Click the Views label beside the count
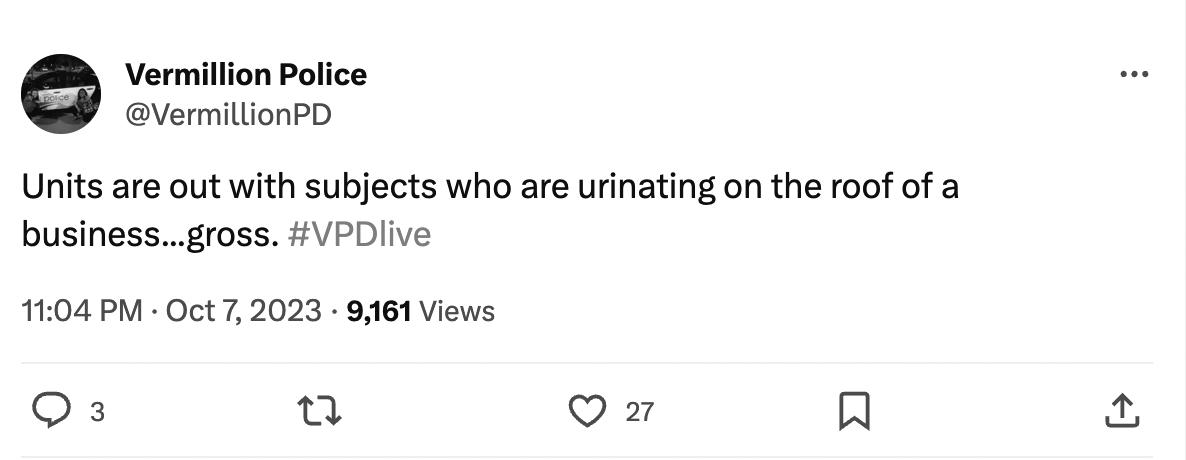1186x460 pixels. click(x=457, y=311)
